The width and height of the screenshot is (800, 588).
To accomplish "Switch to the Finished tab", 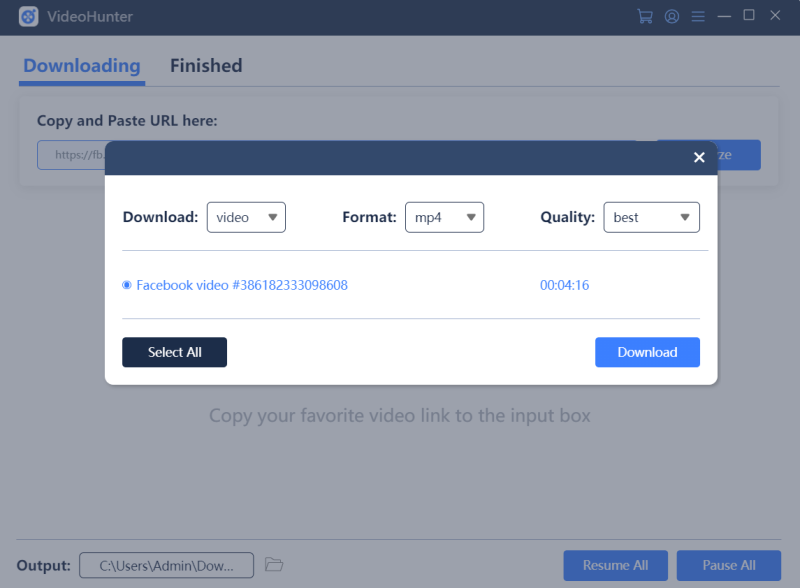I will [206, 66].
